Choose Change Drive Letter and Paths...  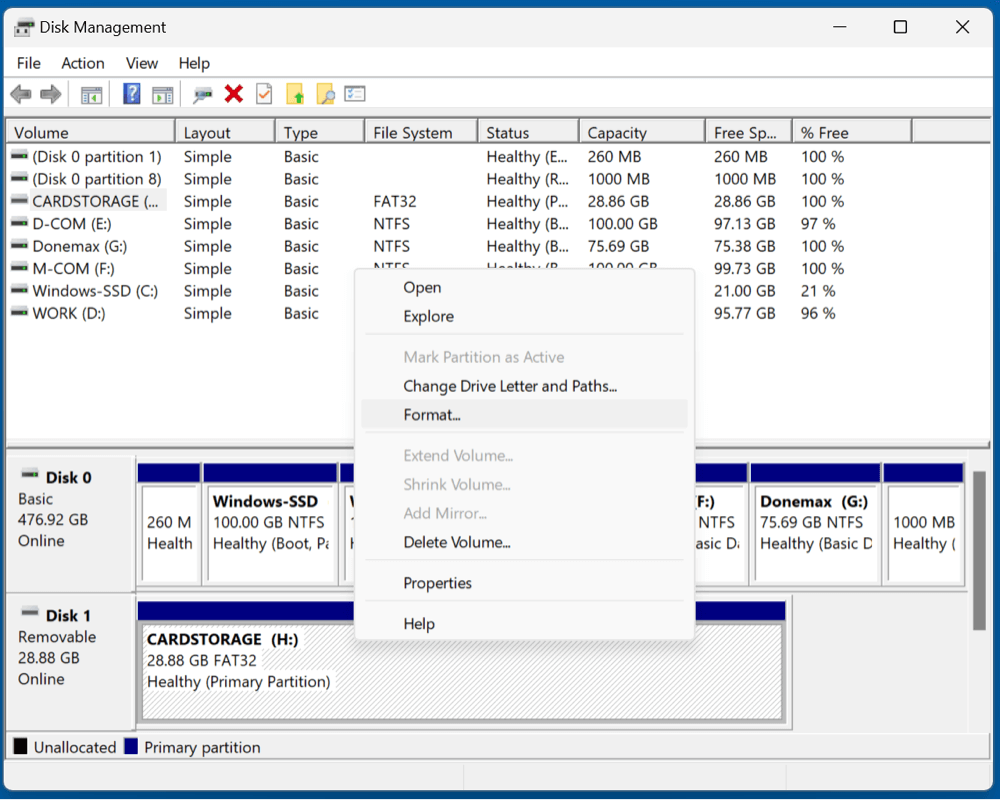click(510, 386)
